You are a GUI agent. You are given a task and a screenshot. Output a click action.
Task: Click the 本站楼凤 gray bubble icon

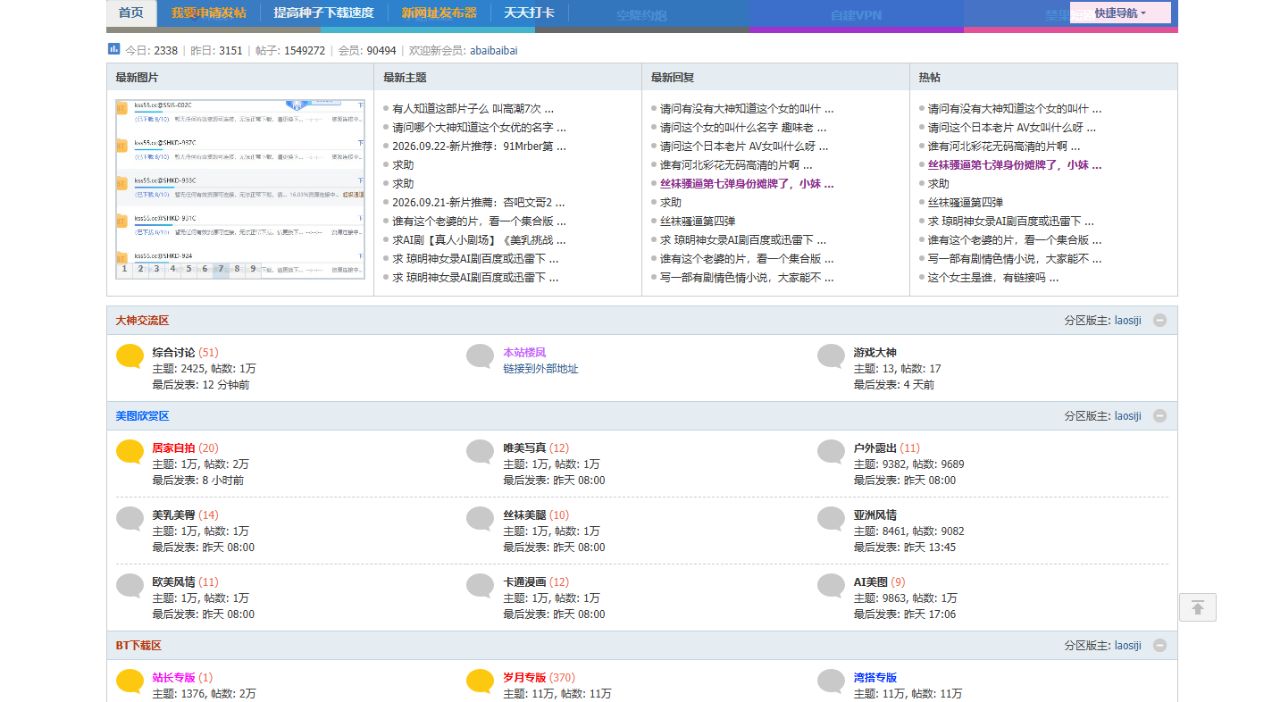(x=481, y=356)
